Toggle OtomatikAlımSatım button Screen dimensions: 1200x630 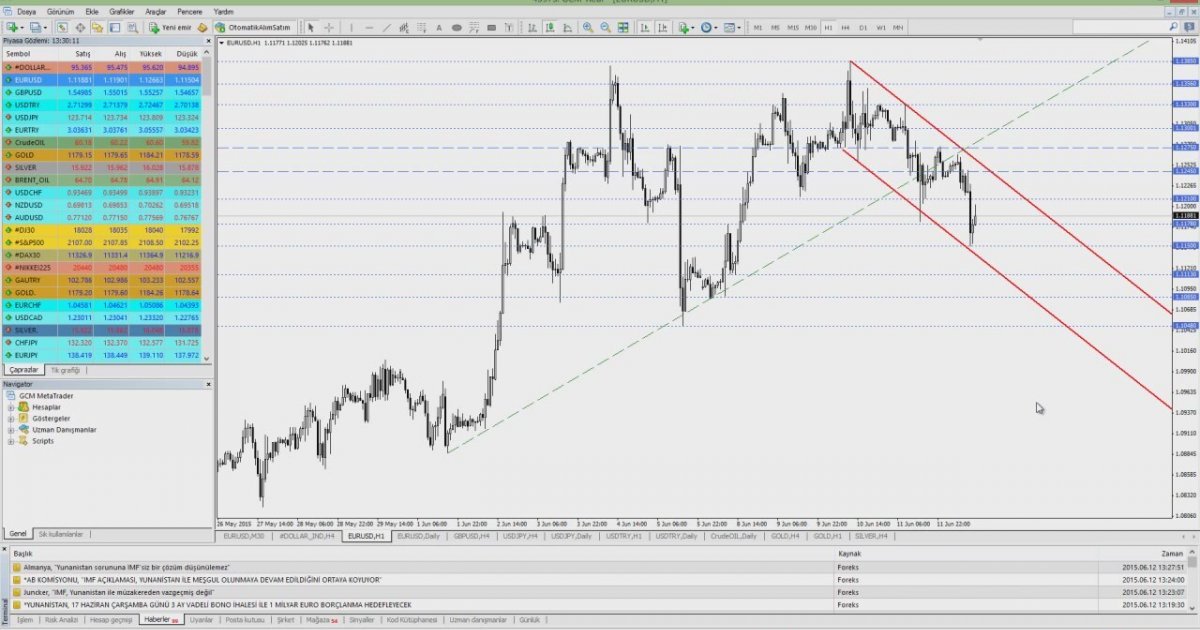tap(254, 27)
